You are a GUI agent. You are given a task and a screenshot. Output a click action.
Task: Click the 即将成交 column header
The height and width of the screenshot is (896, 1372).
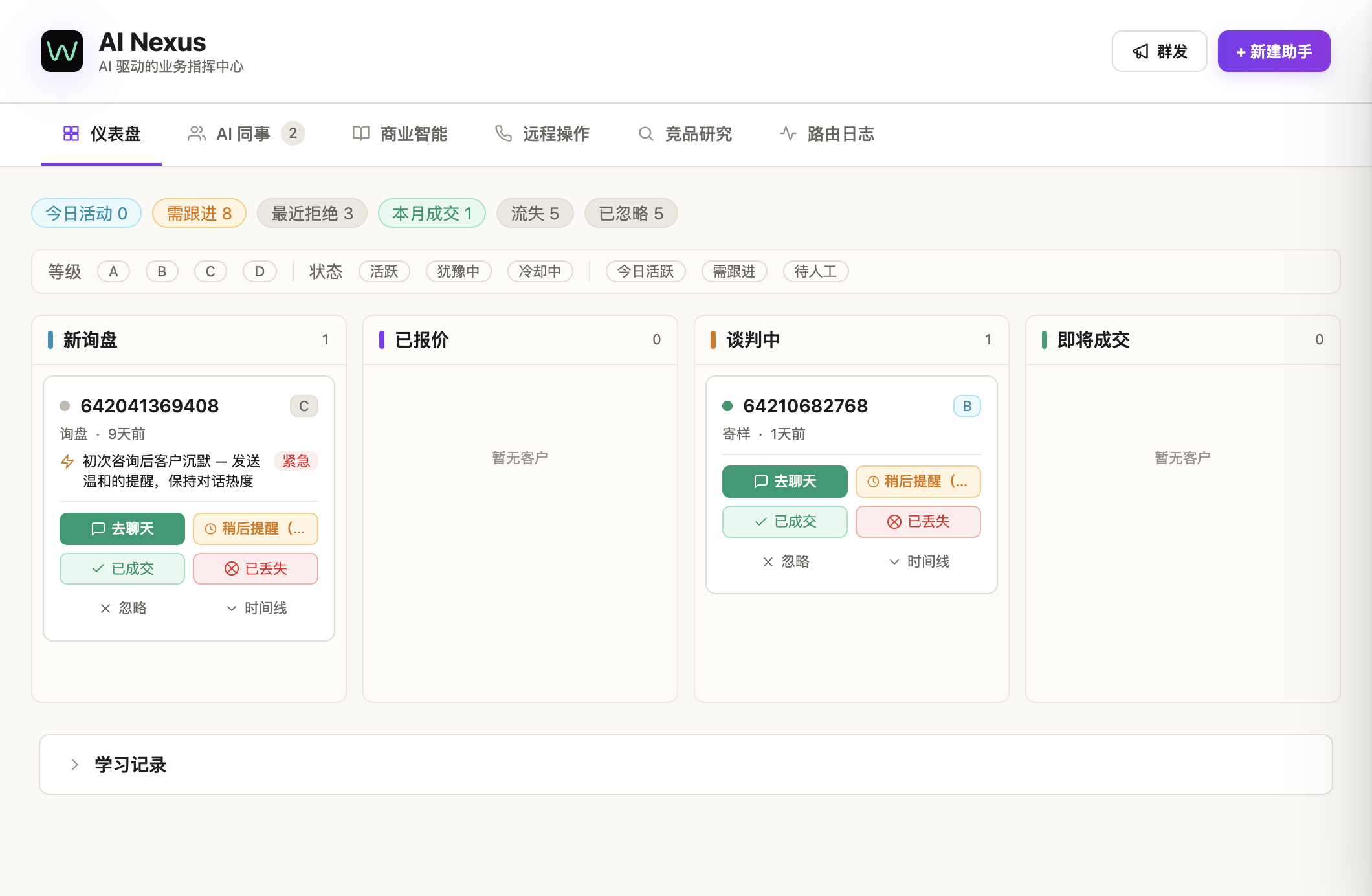pyautogui.click(x=1183, y=340)
